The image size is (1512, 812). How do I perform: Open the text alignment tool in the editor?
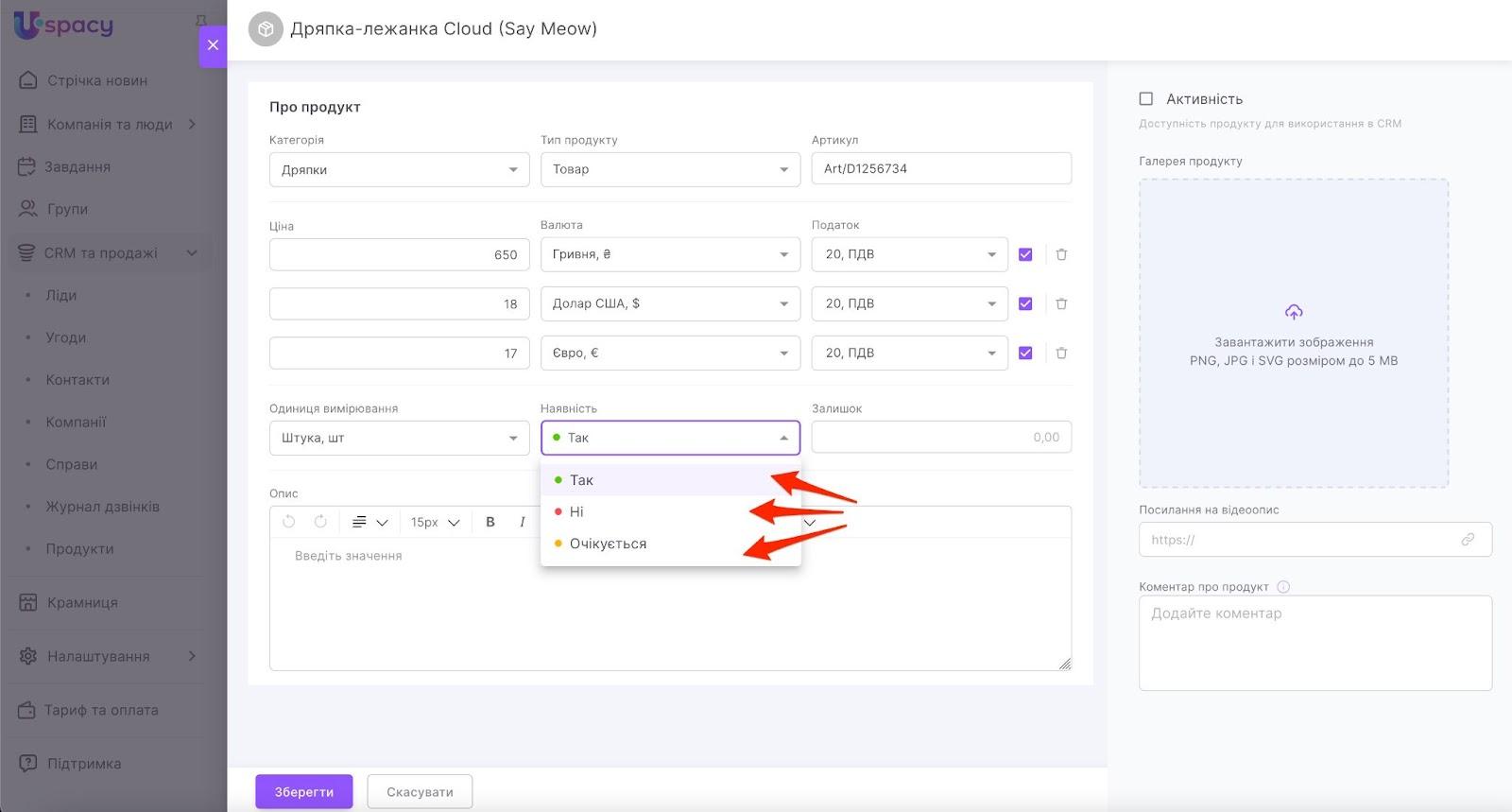[x=369, y=522]
